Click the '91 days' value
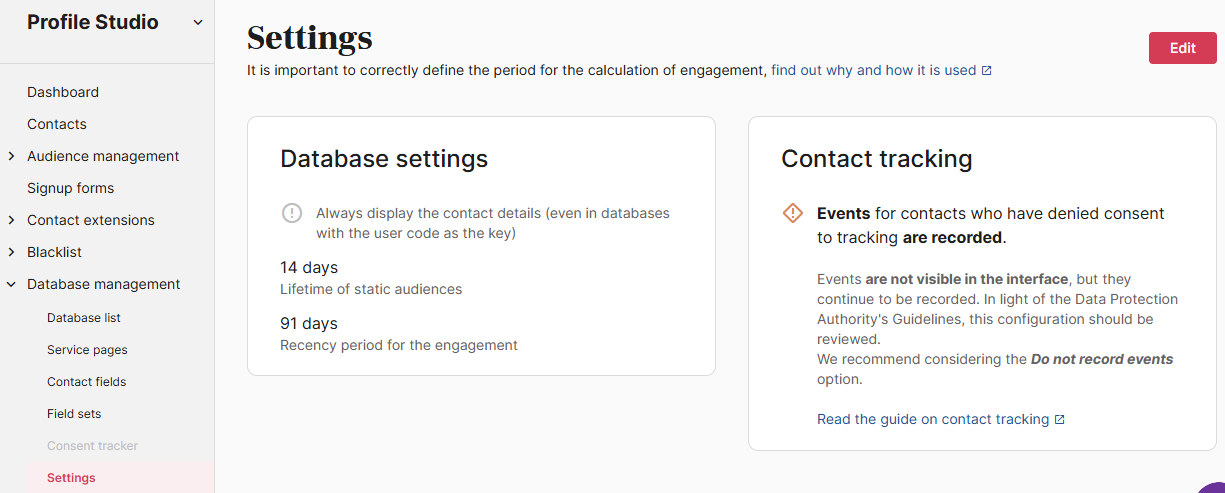Screen dimensions: 1225x493 [309, 324]
